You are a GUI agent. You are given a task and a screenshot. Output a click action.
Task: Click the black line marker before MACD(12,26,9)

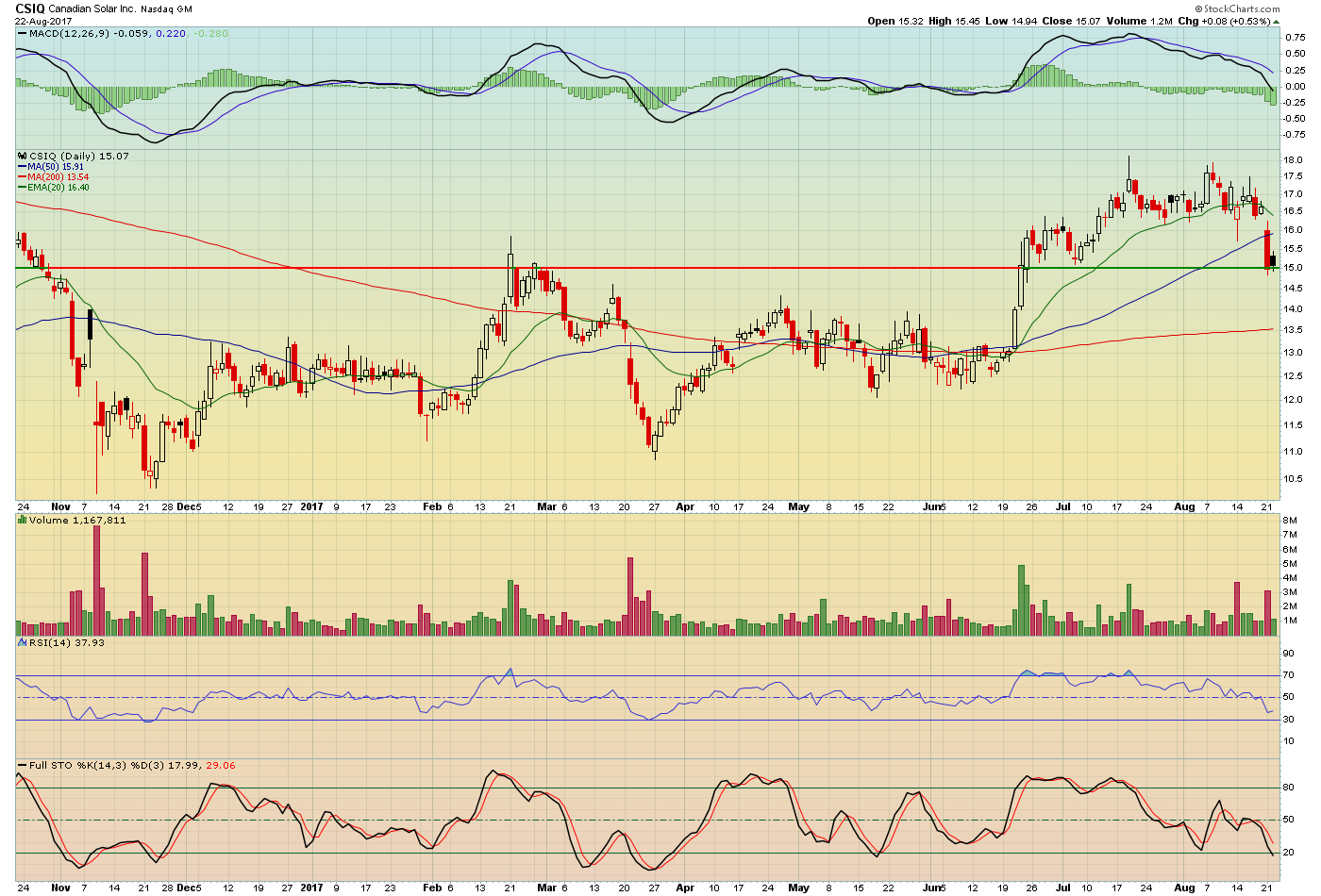coord(23,33)
